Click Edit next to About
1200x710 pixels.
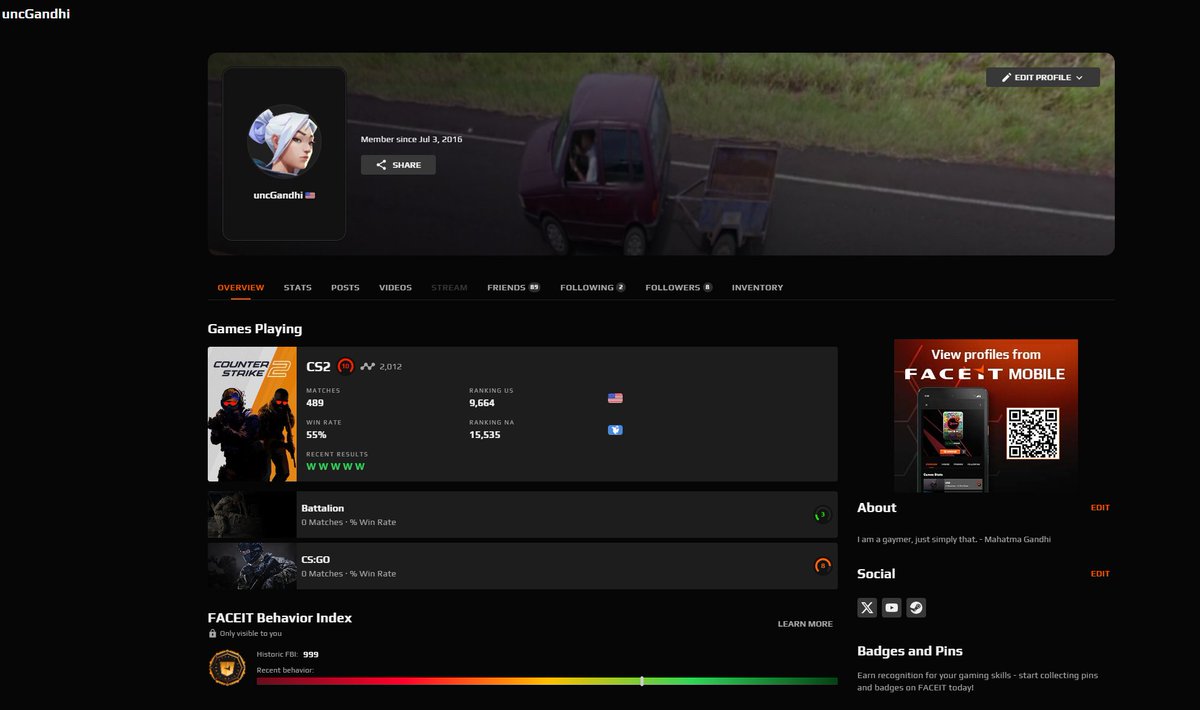[1100, 508]
